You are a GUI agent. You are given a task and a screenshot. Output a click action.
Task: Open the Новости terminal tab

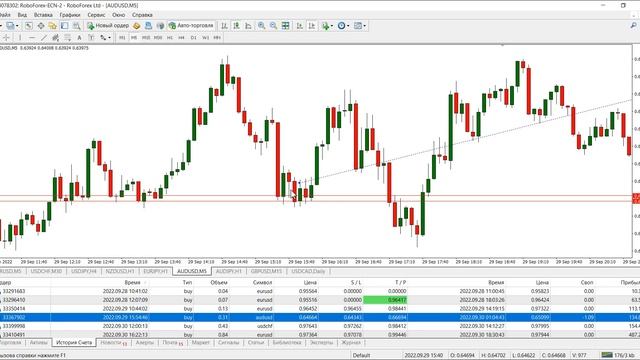[113, 343]
